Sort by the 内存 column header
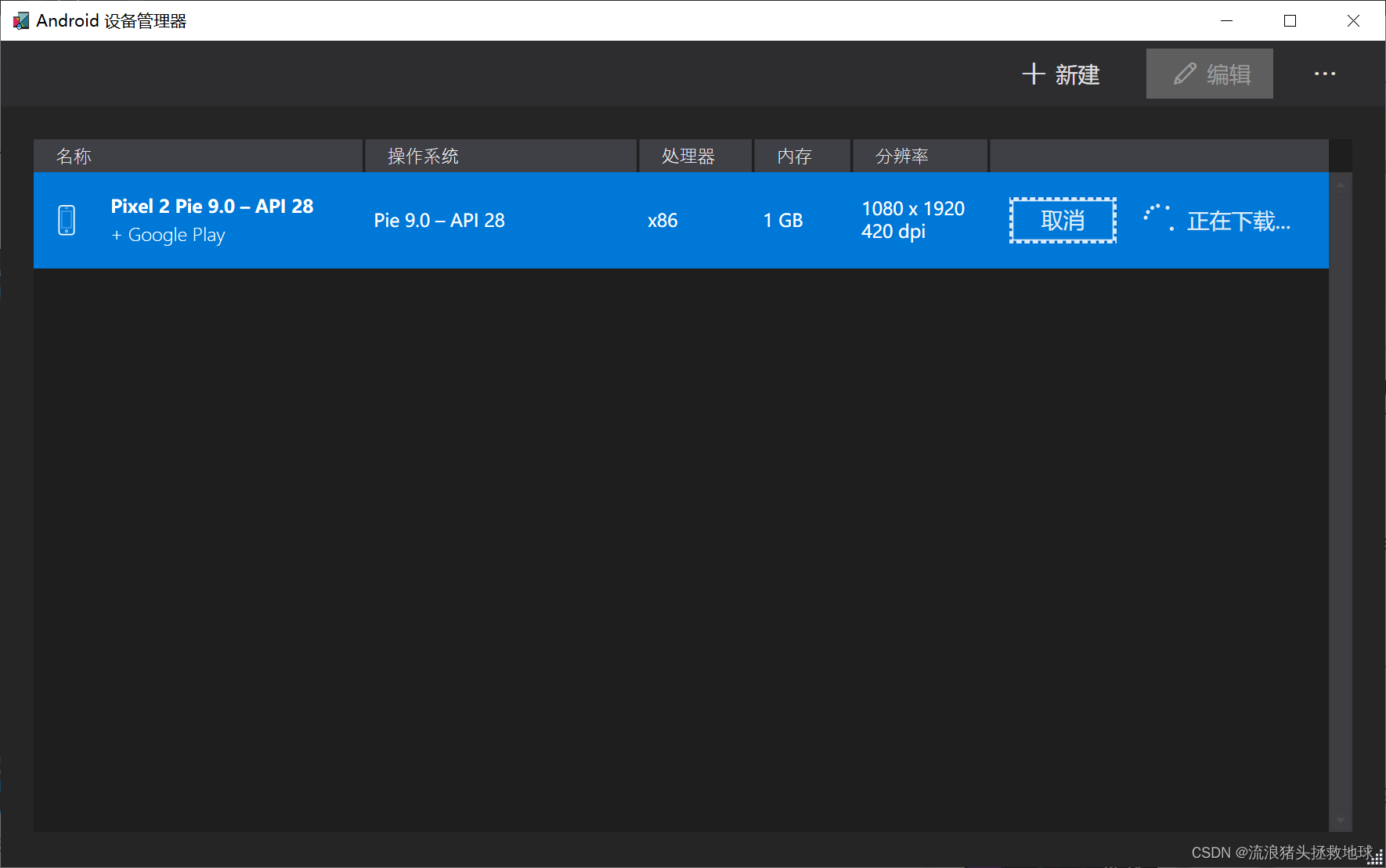Screen dimensions: 1386x868 tap(803, 156)
